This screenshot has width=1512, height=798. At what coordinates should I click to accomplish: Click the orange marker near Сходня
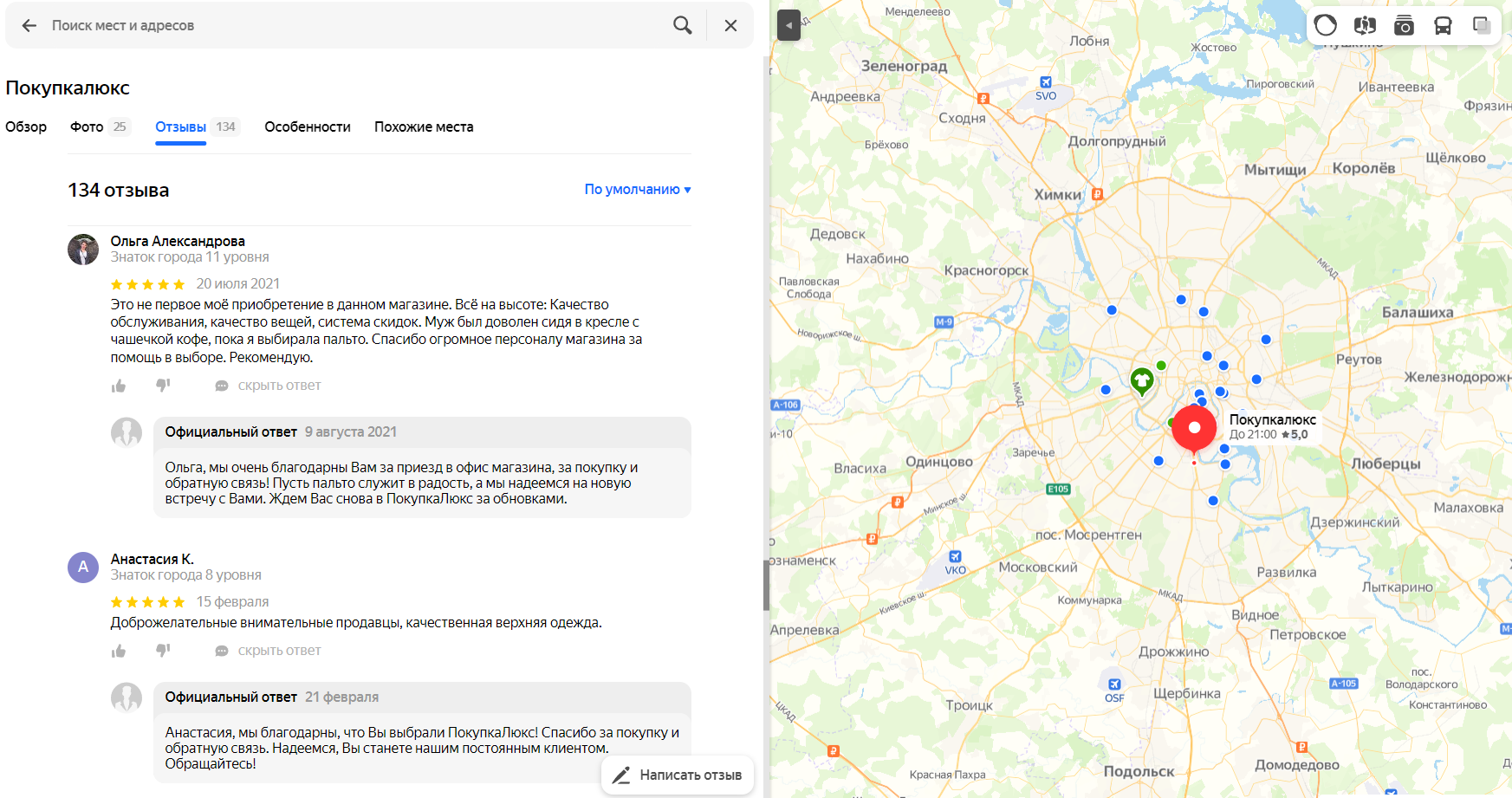pos(983,99)
